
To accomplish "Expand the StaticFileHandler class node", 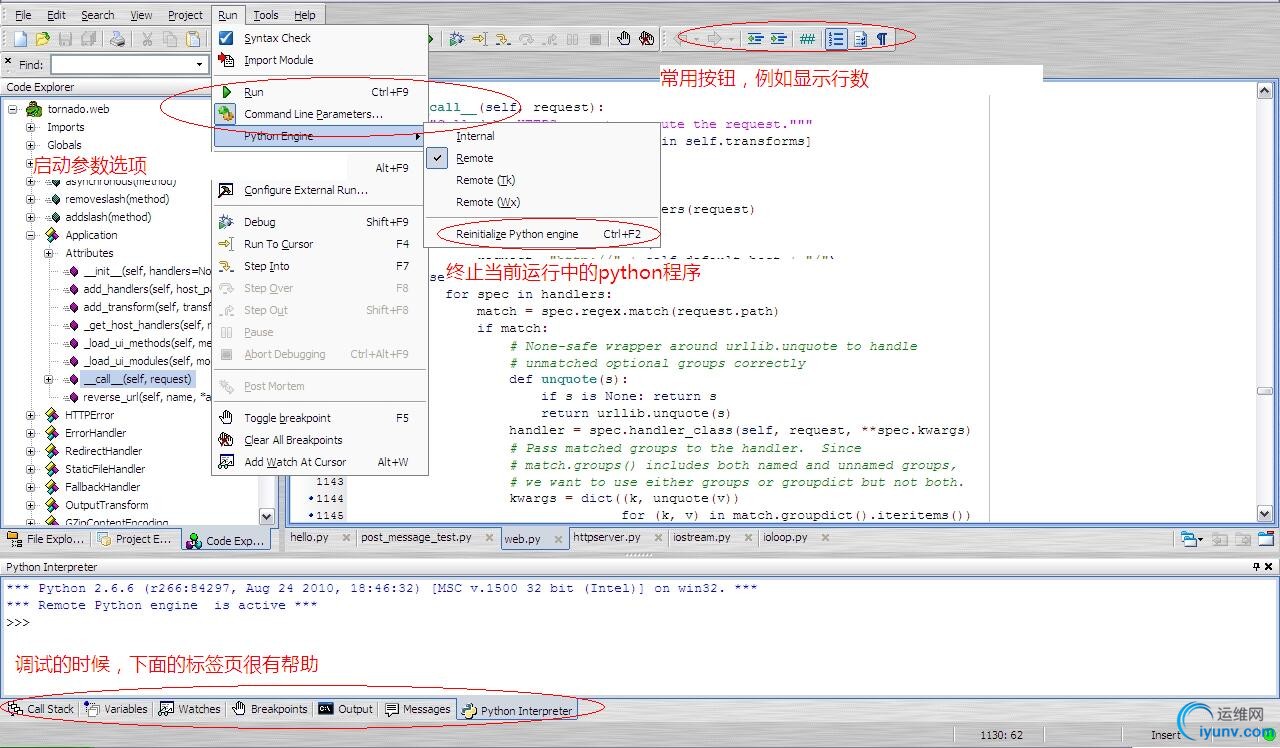I will [x=31, y=469].
